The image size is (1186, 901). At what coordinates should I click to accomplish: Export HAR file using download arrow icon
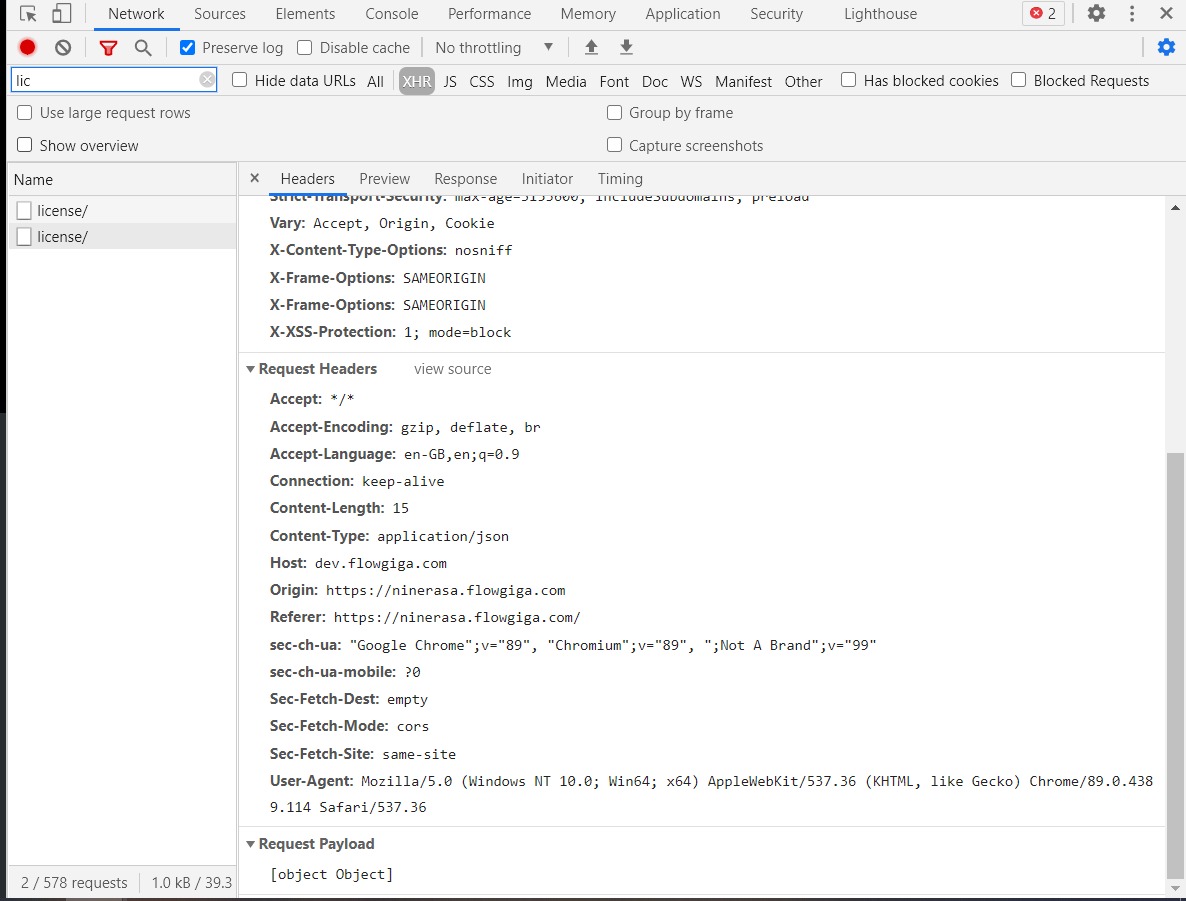625,47
